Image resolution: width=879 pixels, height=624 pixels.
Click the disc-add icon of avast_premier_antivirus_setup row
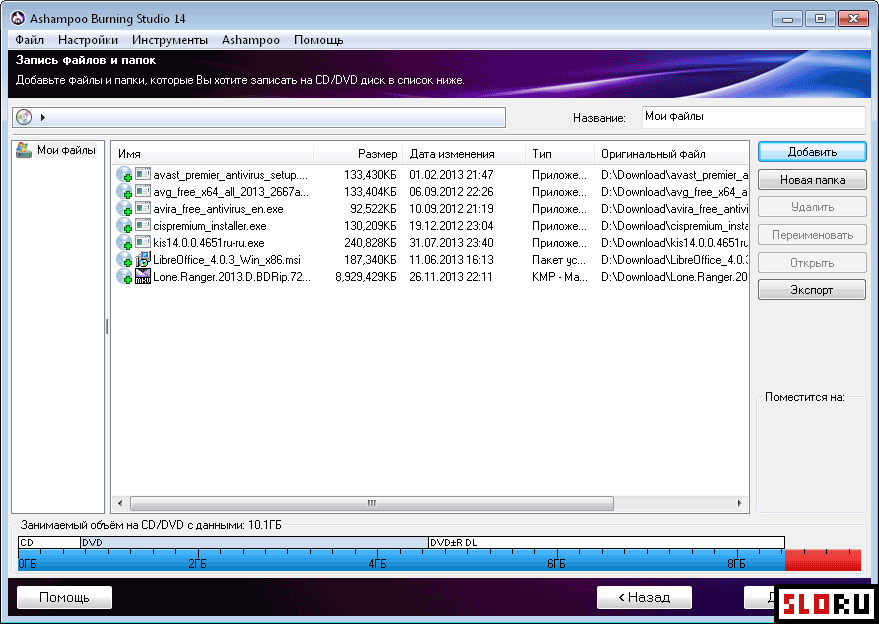[124, 175]
